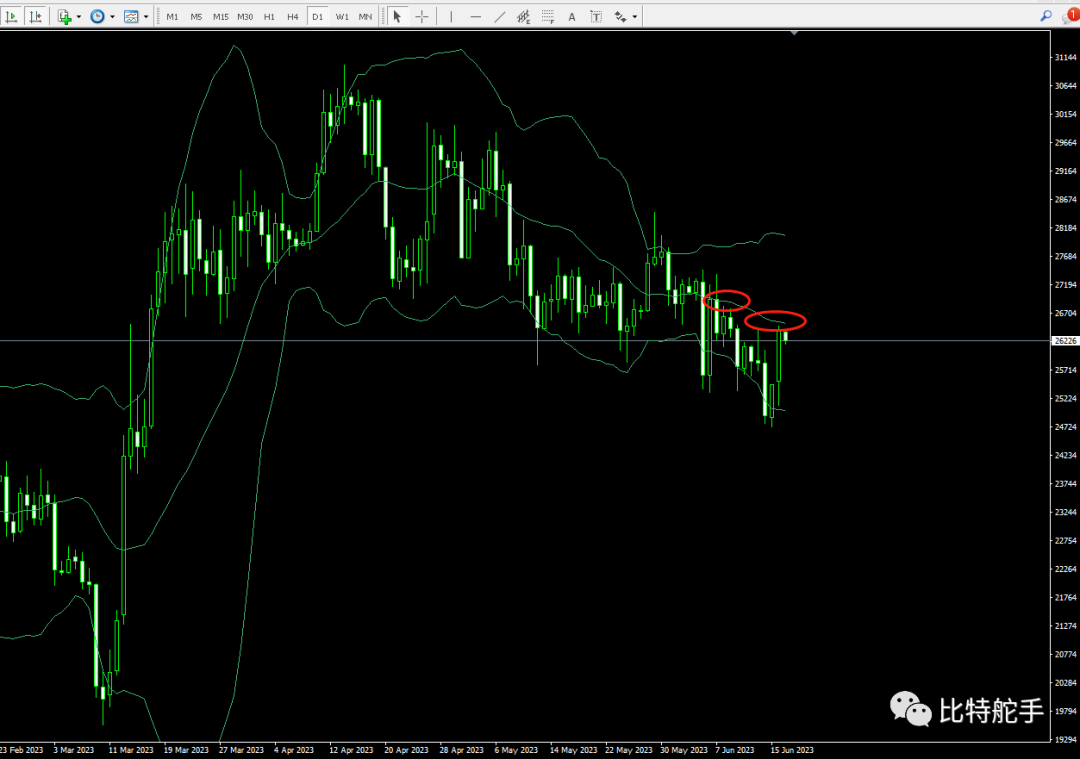
Task: Click the 3 Mar 2023 date label
Action: click(74, 750)
